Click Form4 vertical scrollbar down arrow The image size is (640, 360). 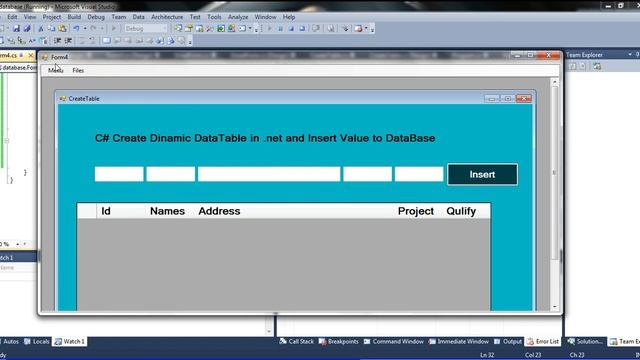tap(555, 307)
